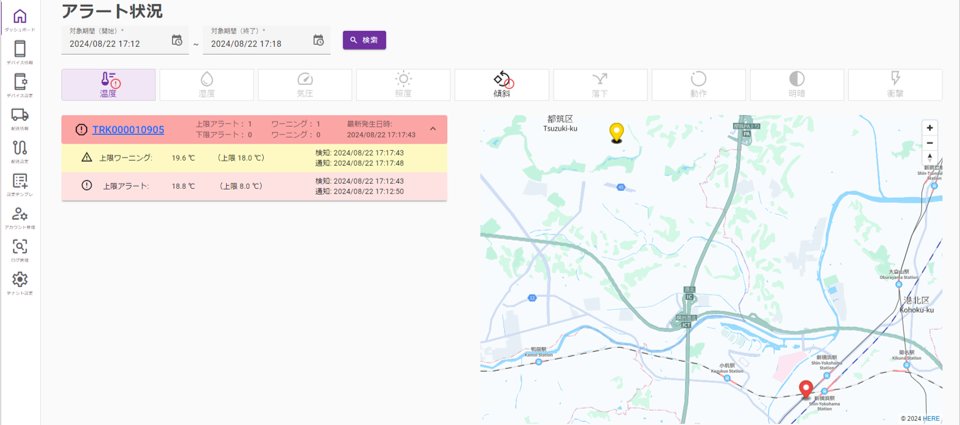Click Kamoi Station marker on map

tap(538, 362)
